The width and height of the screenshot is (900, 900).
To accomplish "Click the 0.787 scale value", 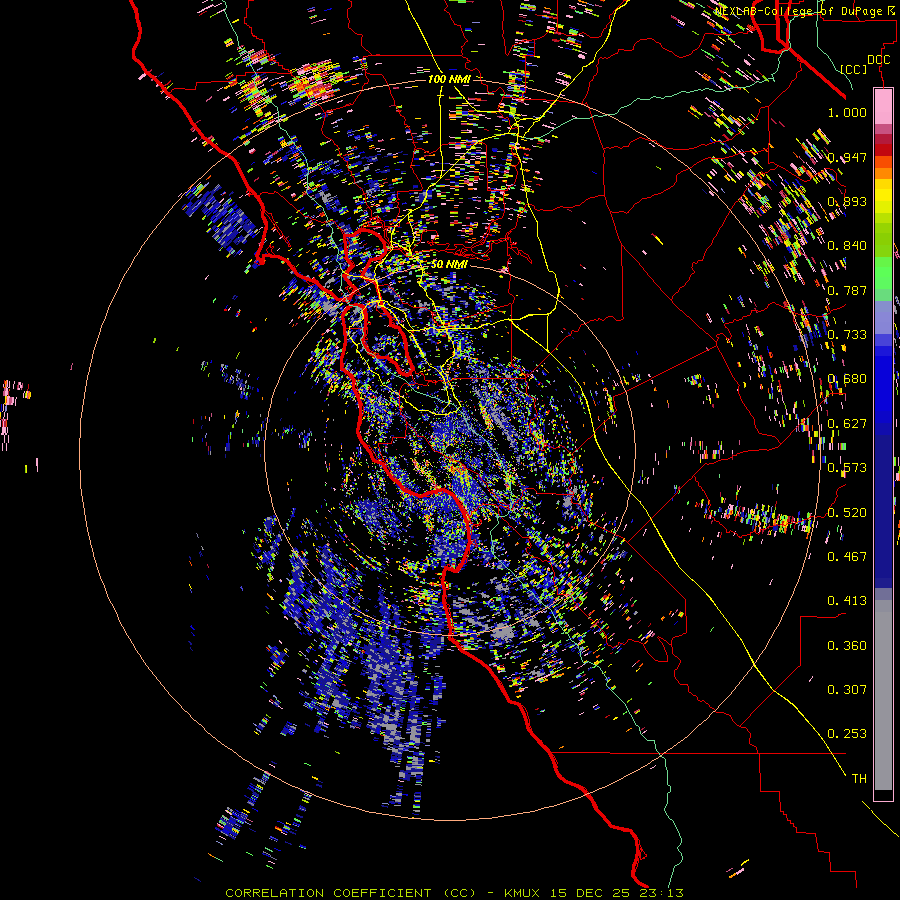I will pos(847,290).
